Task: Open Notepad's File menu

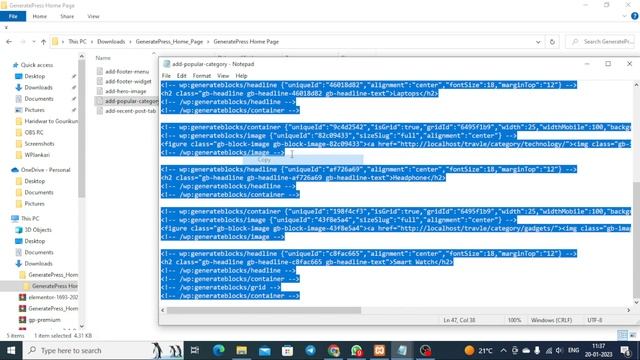Action: [166, 76]
